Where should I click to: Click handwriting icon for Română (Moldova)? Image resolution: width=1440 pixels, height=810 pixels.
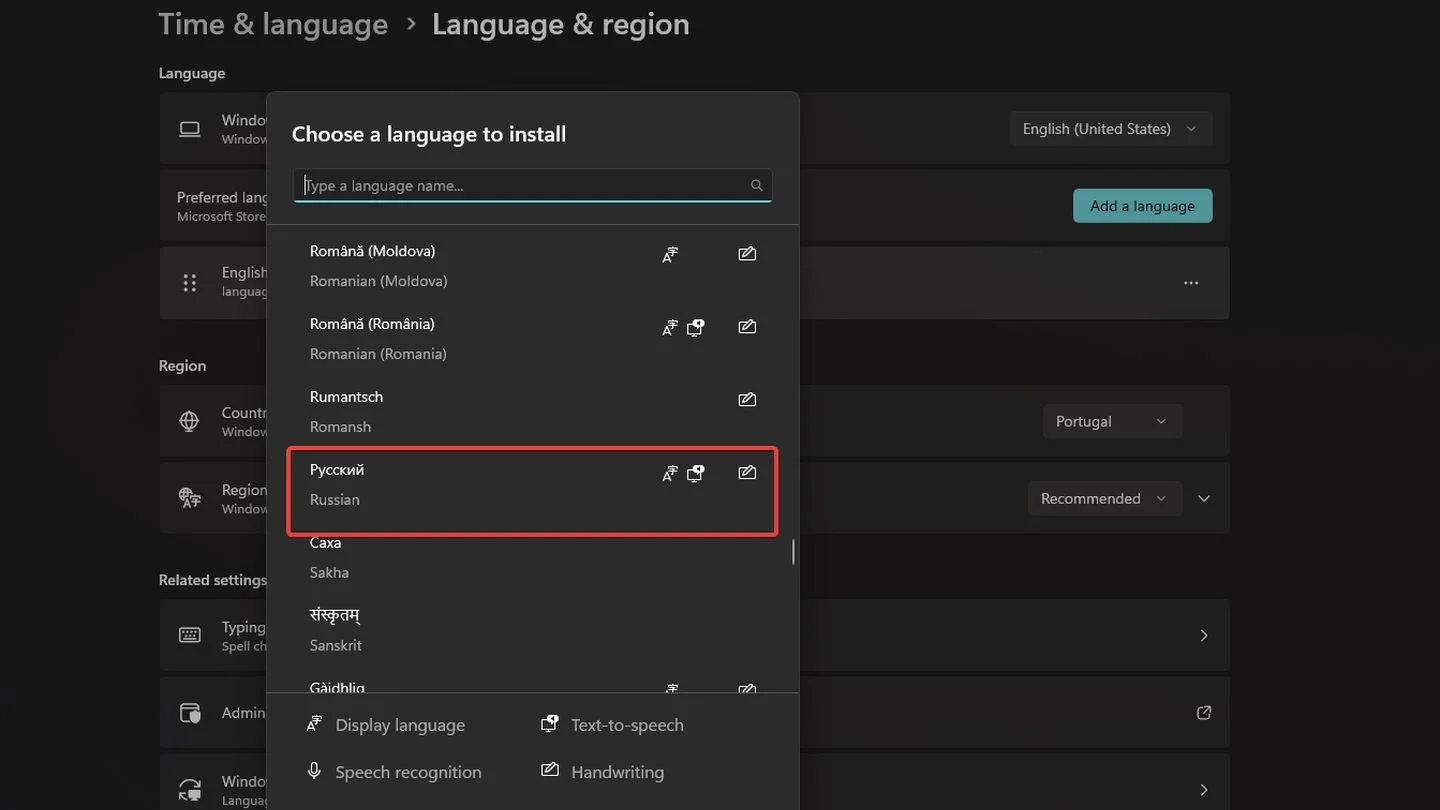click(x=747, y=254)
